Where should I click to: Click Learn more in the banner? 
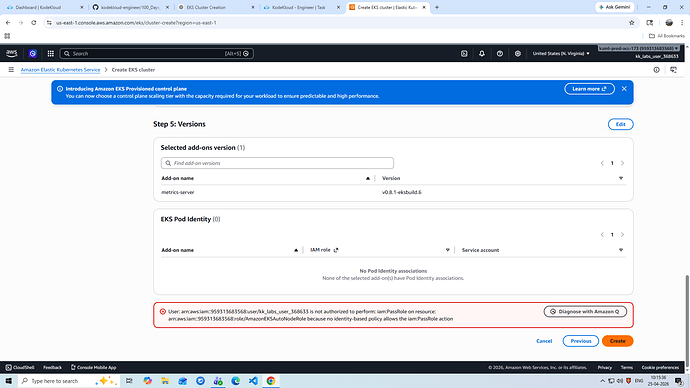589,89
